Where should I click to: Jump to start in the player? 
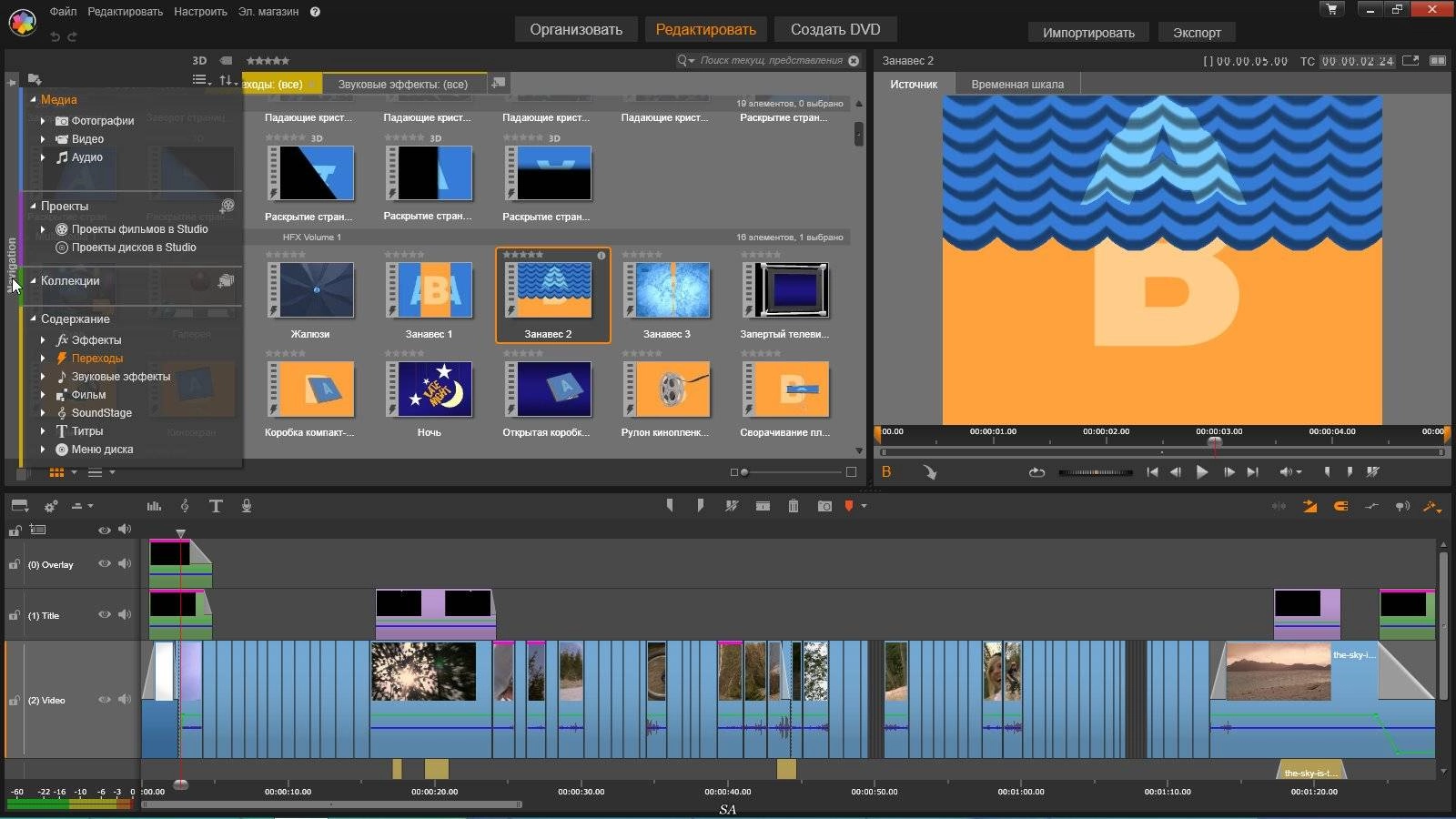1152,472
